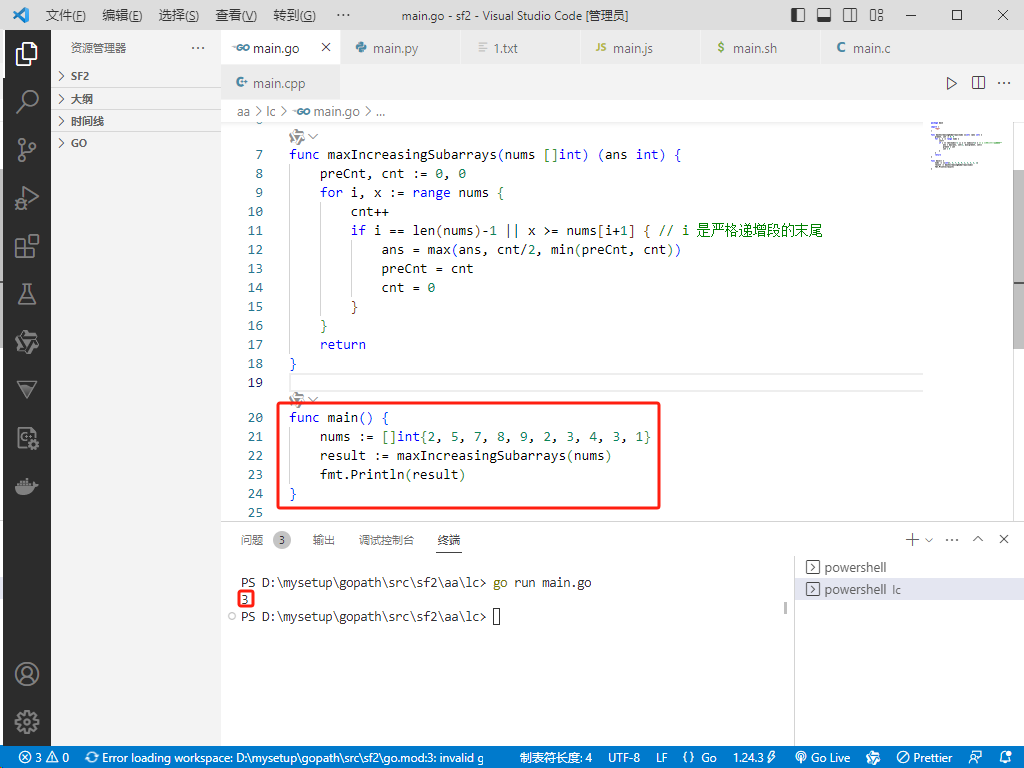
Task: Open the Manage gear menu
Action: (26, 722)
